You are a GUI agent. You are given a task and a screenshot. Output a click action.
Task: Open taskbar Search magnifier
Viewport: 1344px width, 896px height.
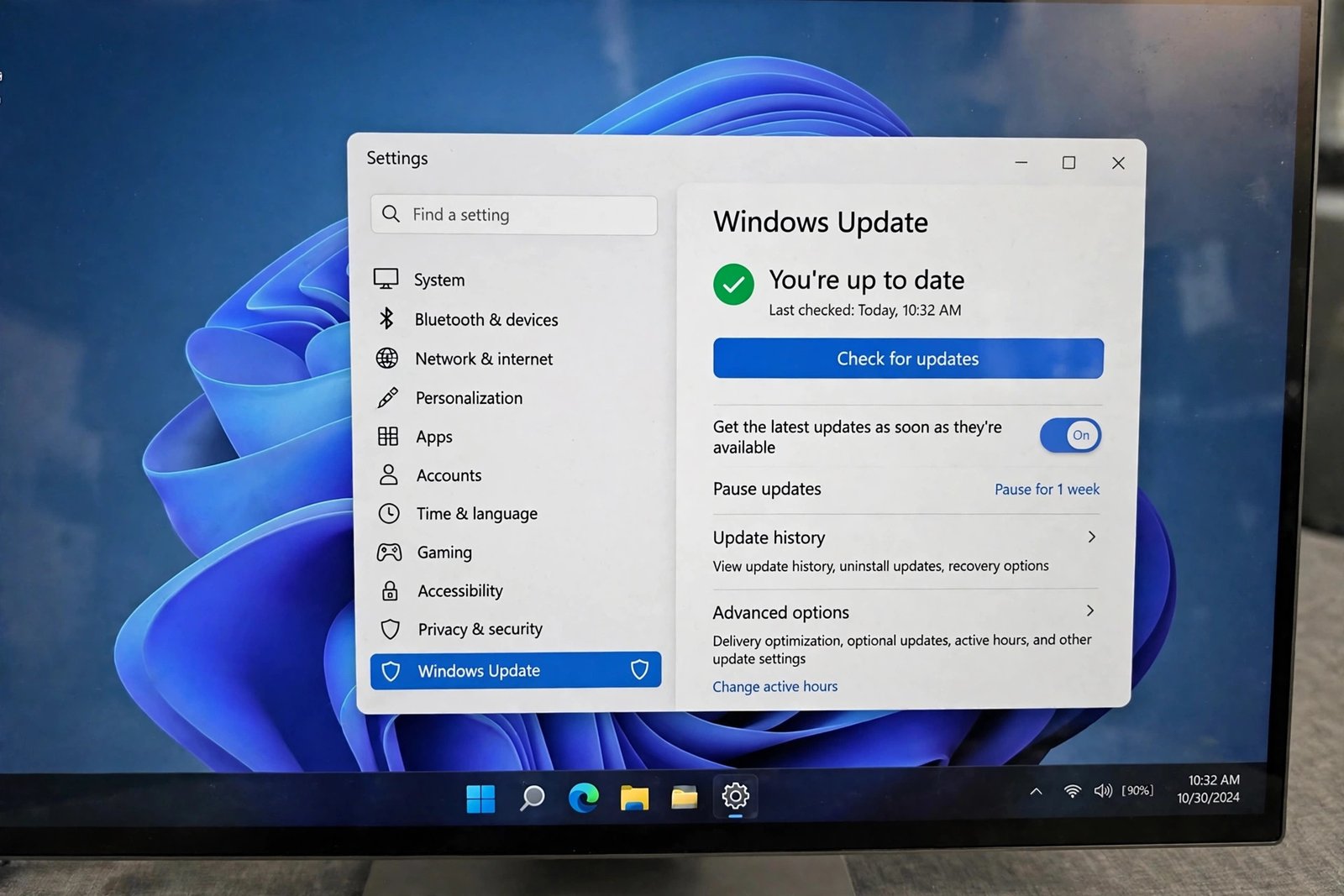(x=532, y=798)
